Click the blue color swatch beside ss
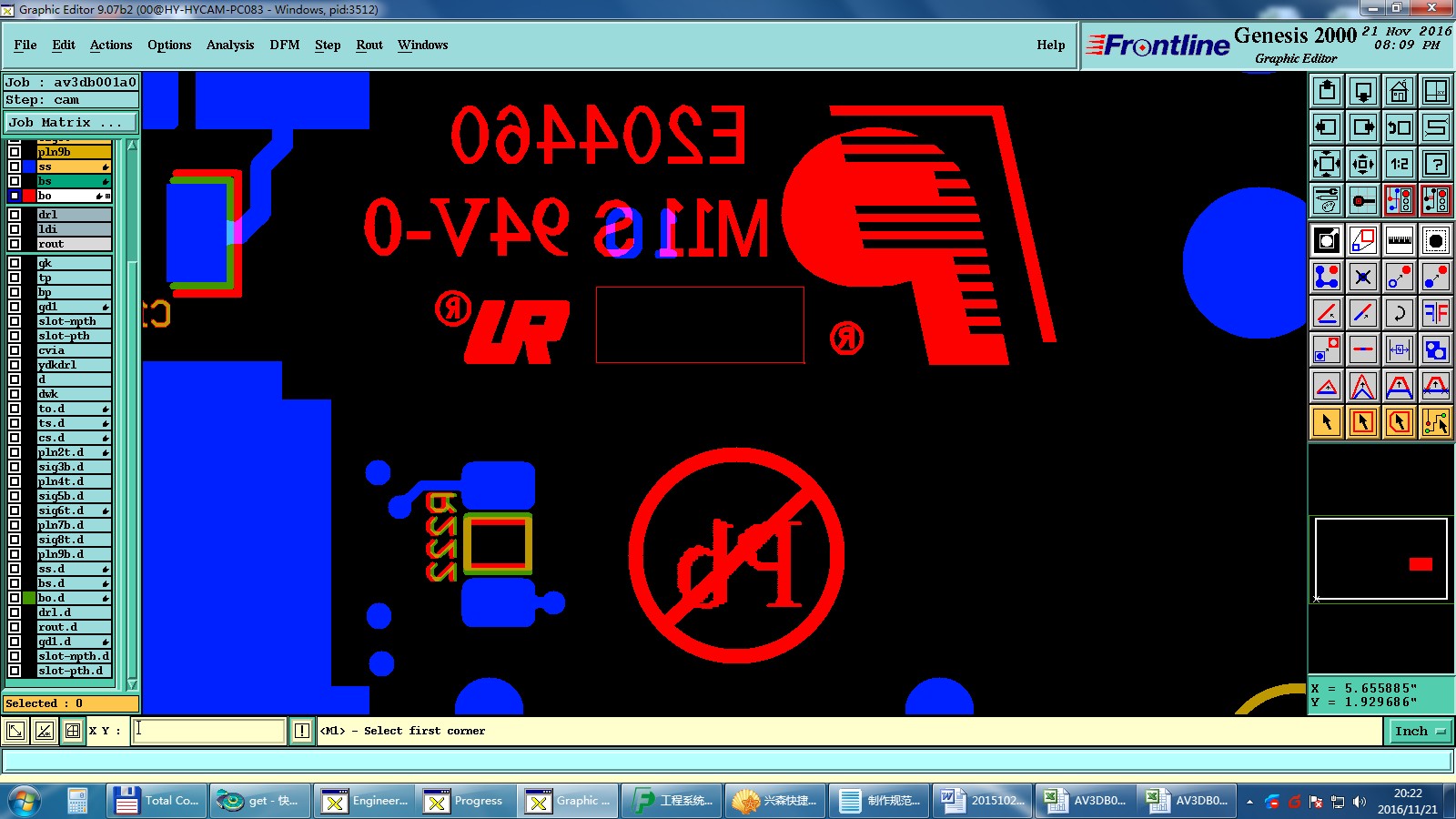Viewport: 1456px width, 819px height. pos(29,167)
